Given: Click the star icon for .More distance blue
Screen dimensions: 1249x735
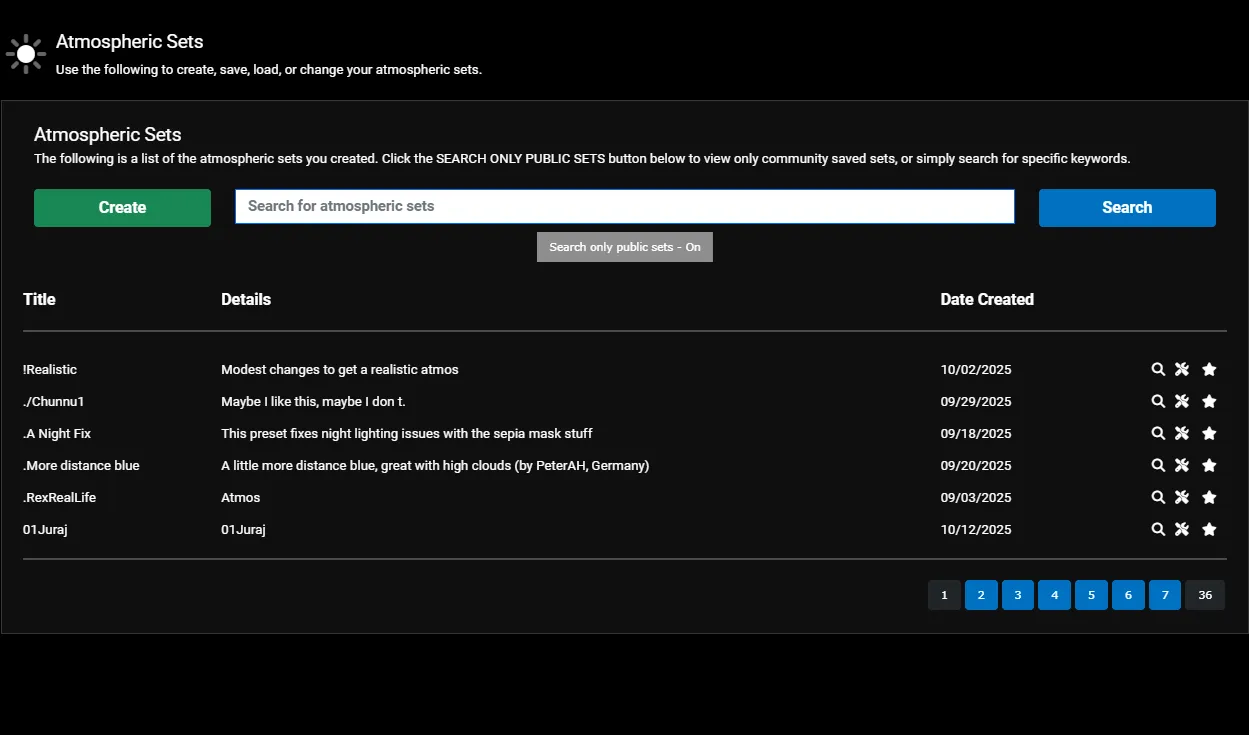Looking at the screenshot, I should coord(1209,465).
